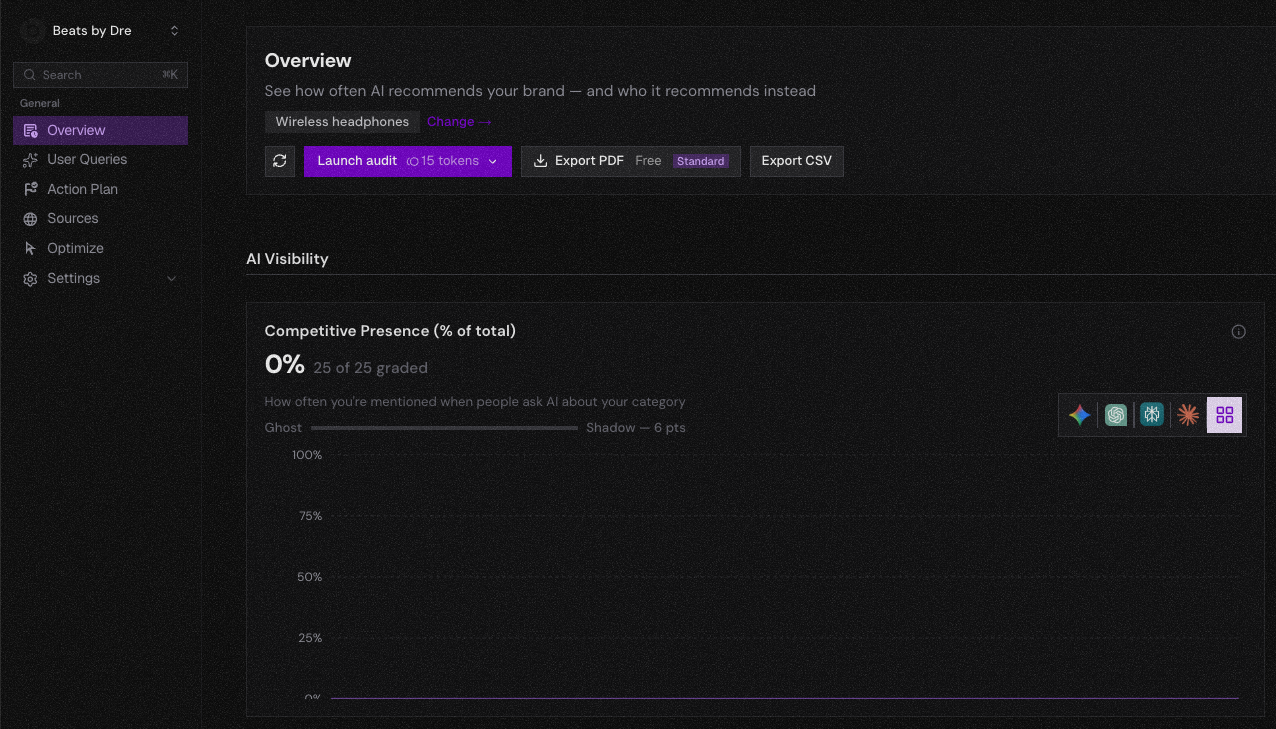Filter chart by Perplexity model icon

click(1152, 415)
